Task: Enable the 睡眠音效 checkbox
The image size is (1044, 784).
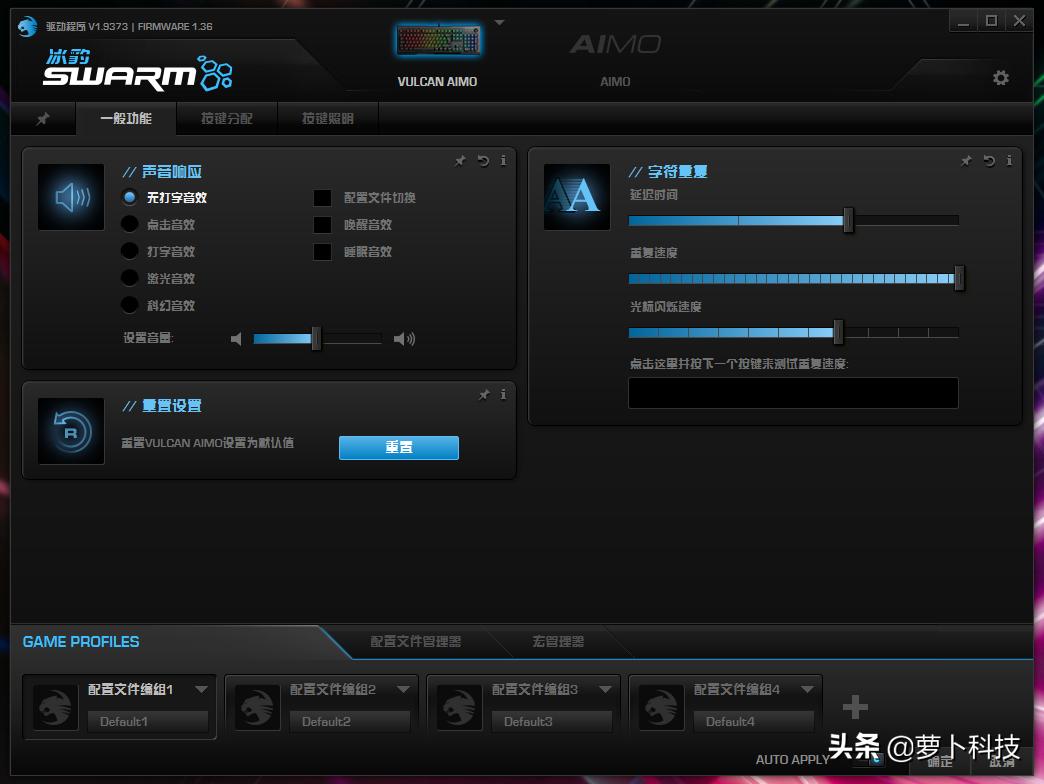Action: pyautogui.click(x=322, y=251)
